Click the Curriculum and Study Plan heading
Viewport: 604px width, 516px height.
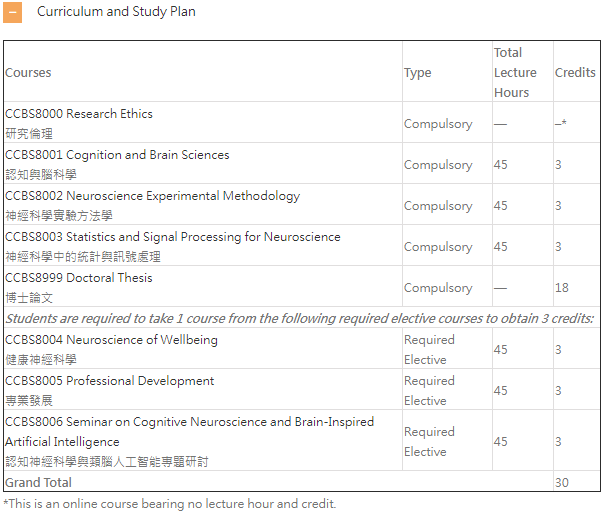116,12
